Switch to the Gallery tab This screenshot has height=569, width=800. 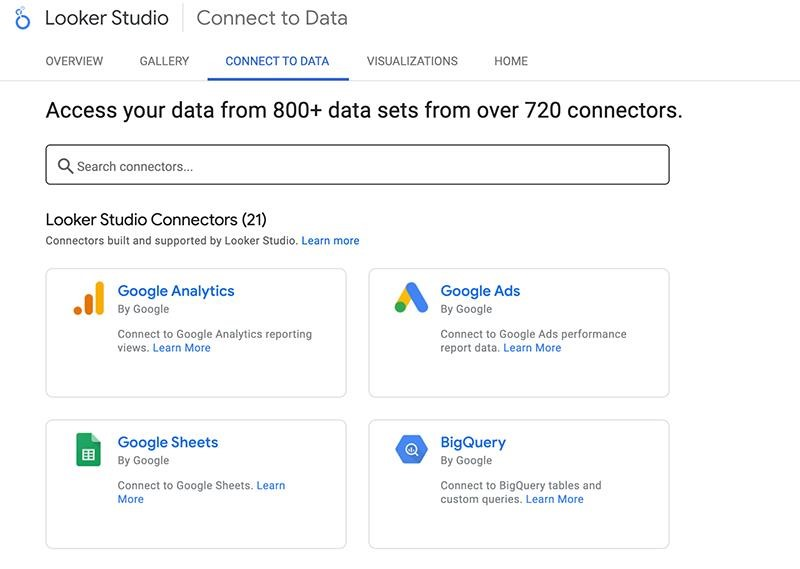164,61
